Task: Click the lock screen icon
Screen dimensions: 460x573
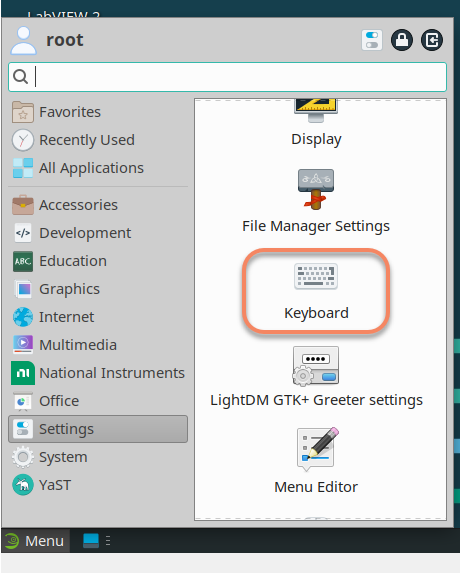Action: pos(402,40)
